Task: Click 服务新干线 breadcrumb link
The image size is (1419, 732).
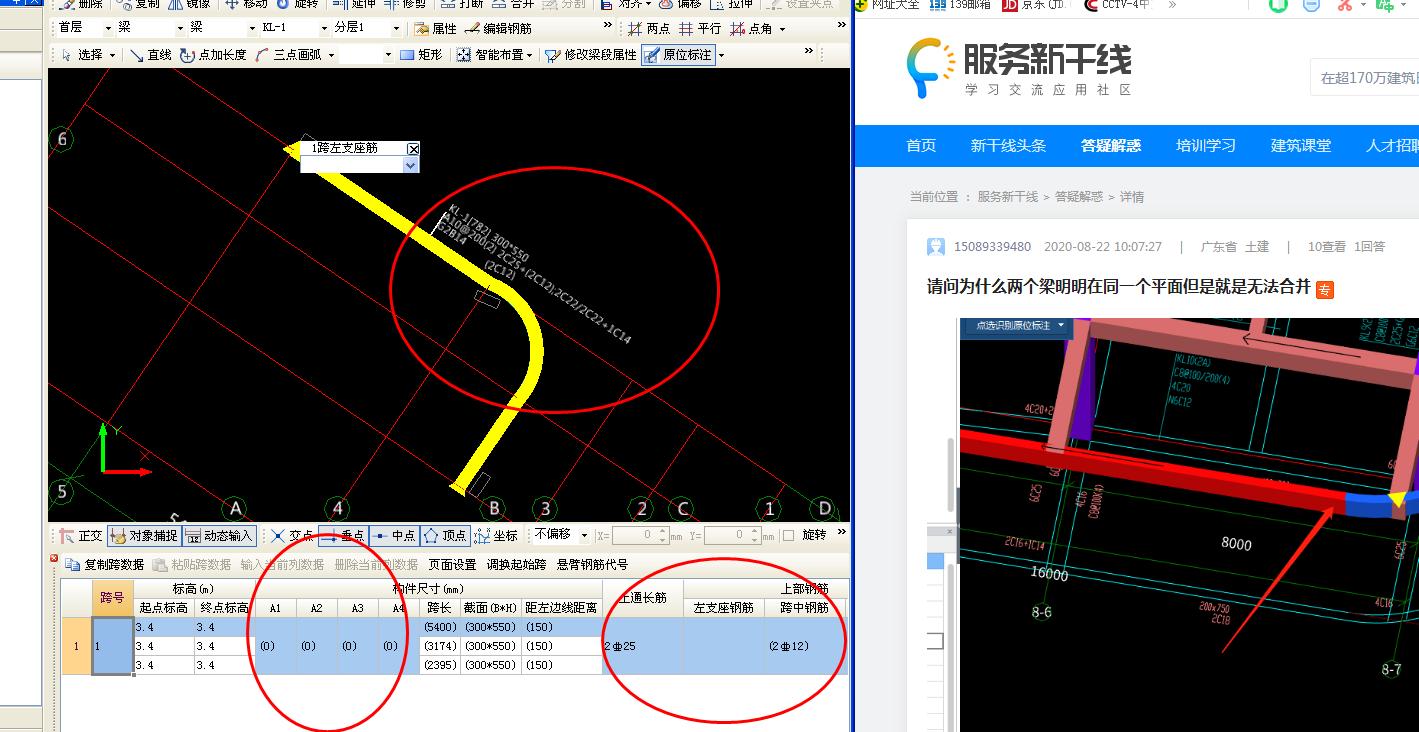Action: (x=1007, y=197)
